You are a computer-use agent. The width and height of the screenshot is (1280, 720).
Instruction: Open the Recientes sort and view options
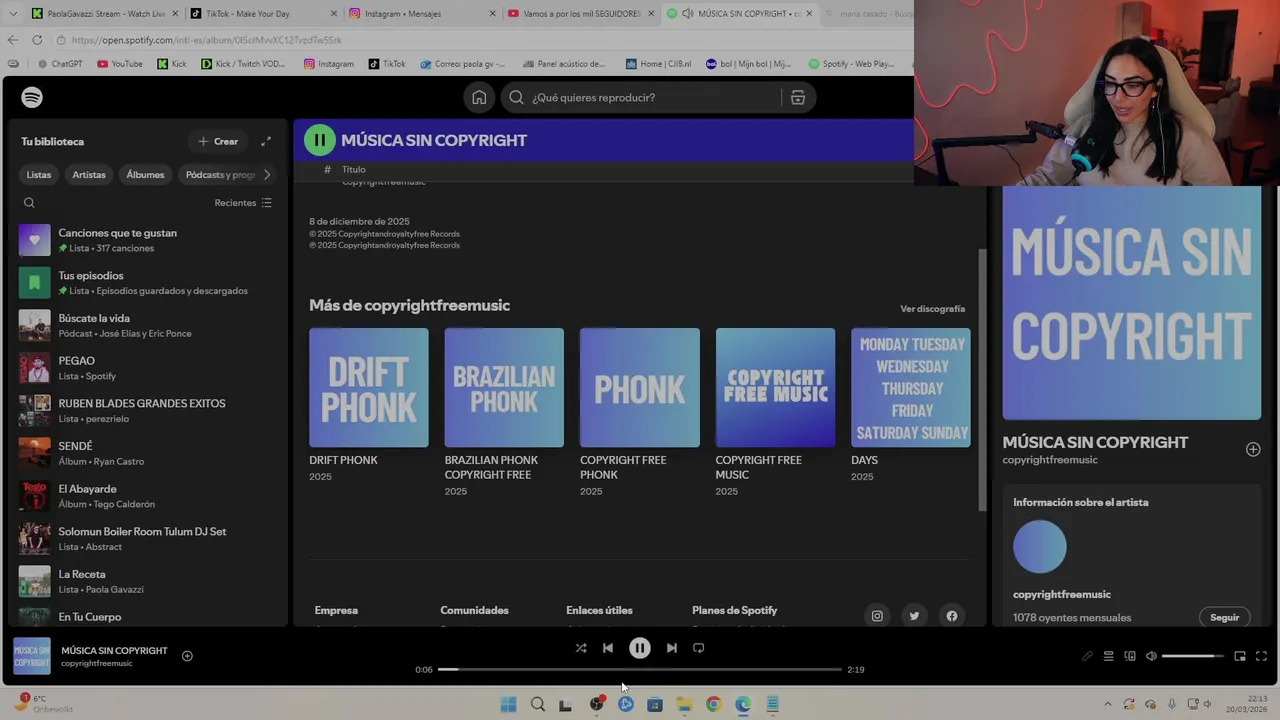tap(243, 203)
